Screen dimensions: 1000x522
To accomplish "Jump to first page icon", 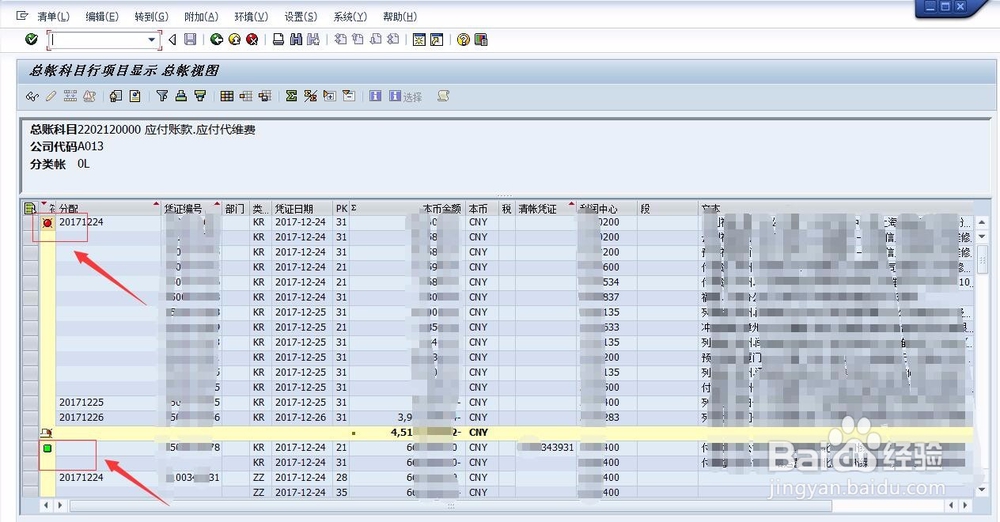I will [341, 40].
